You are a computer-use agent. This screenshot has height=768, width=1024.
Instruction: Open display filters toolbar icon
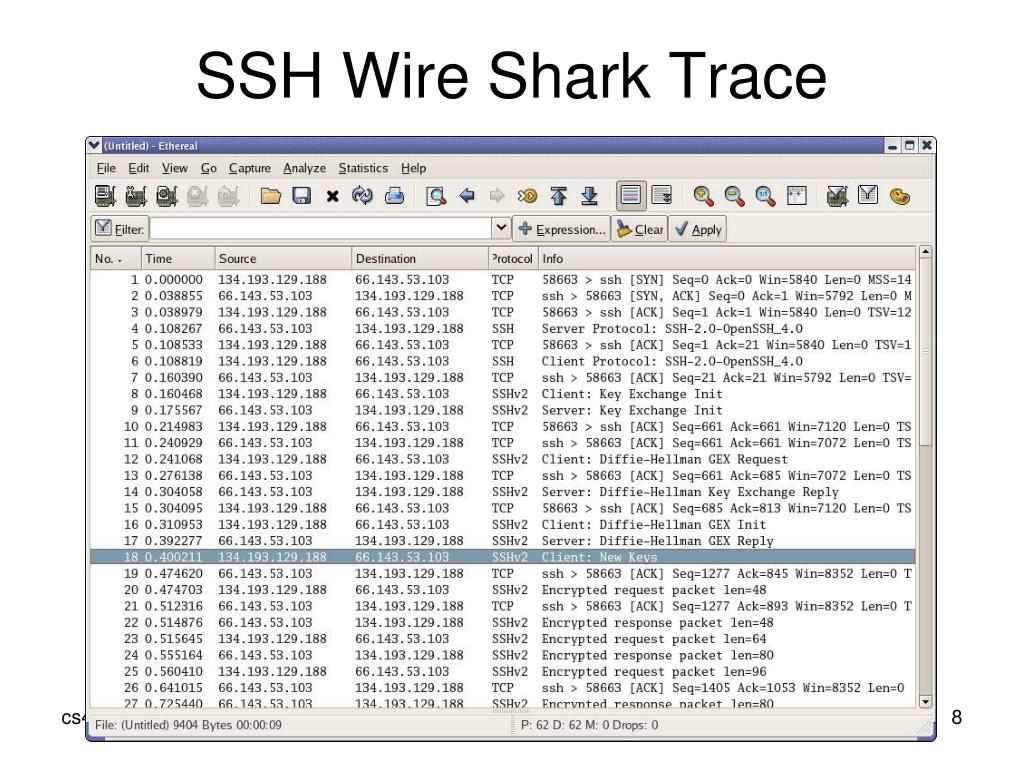point(868,195)
